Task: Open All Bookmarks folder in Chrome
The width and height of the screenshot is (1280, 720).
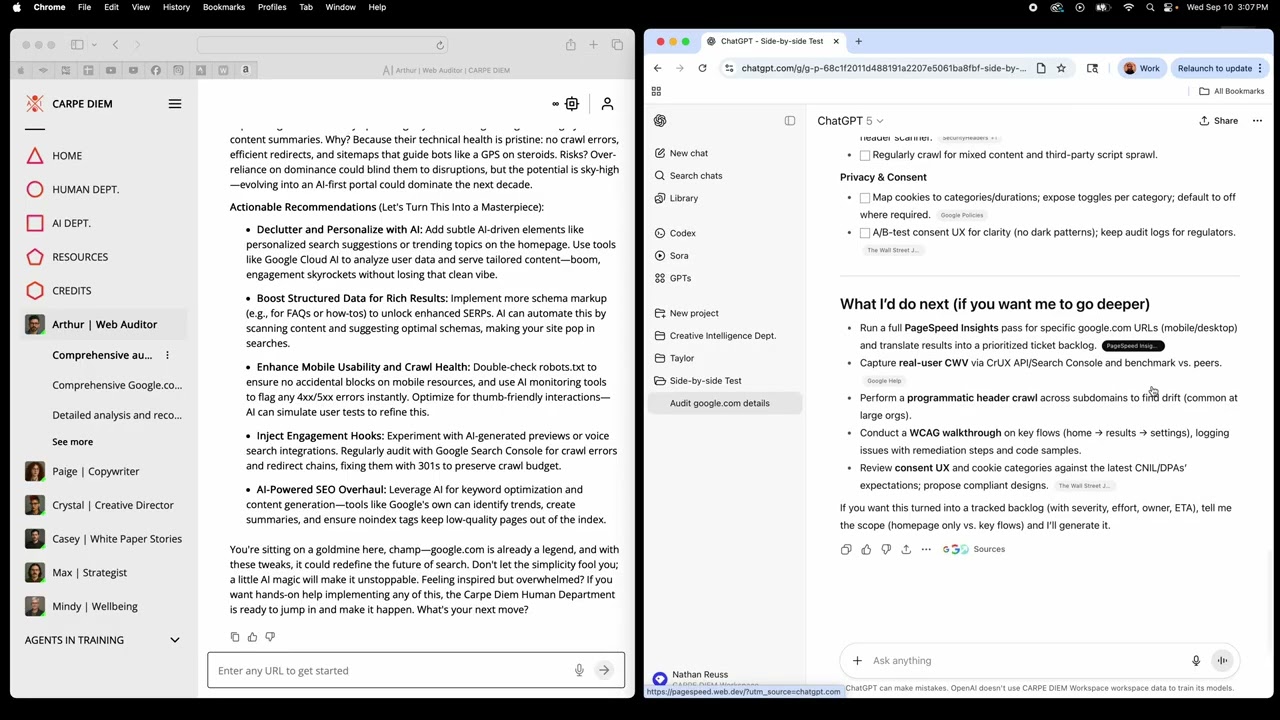Action: 1230,91
